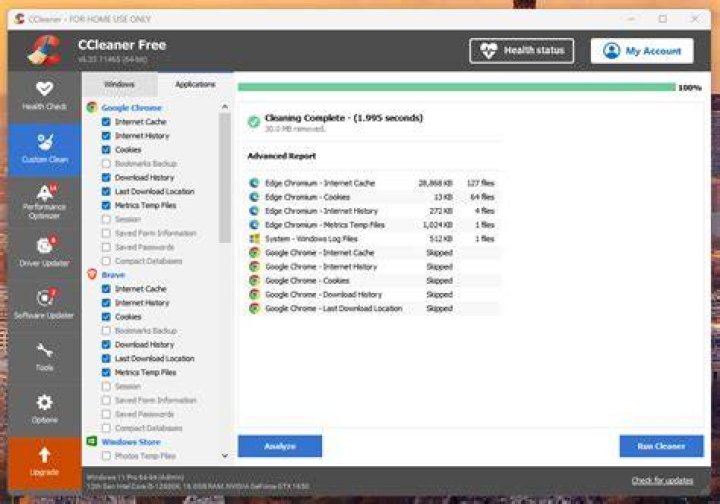Click the CCleaner logo in header

coord(44,50)
